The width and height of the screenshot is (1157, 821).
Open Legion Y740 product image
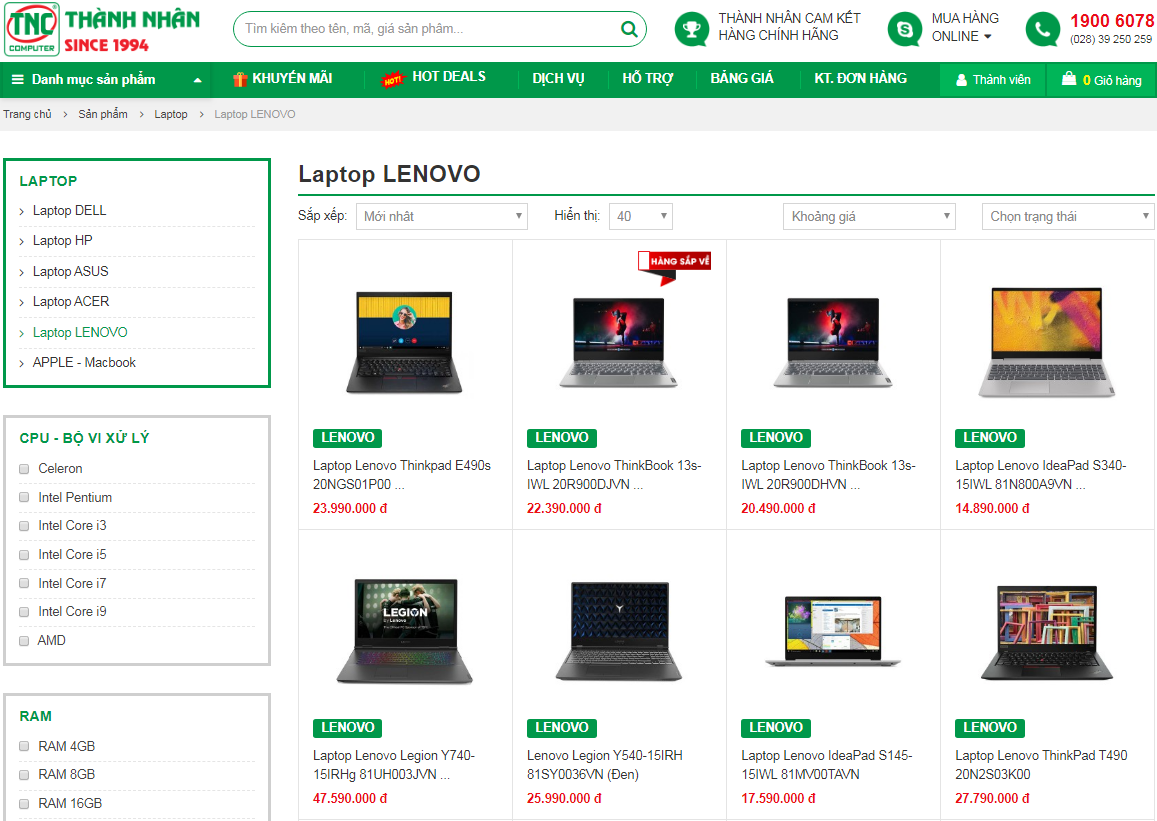tap(404, 631)
